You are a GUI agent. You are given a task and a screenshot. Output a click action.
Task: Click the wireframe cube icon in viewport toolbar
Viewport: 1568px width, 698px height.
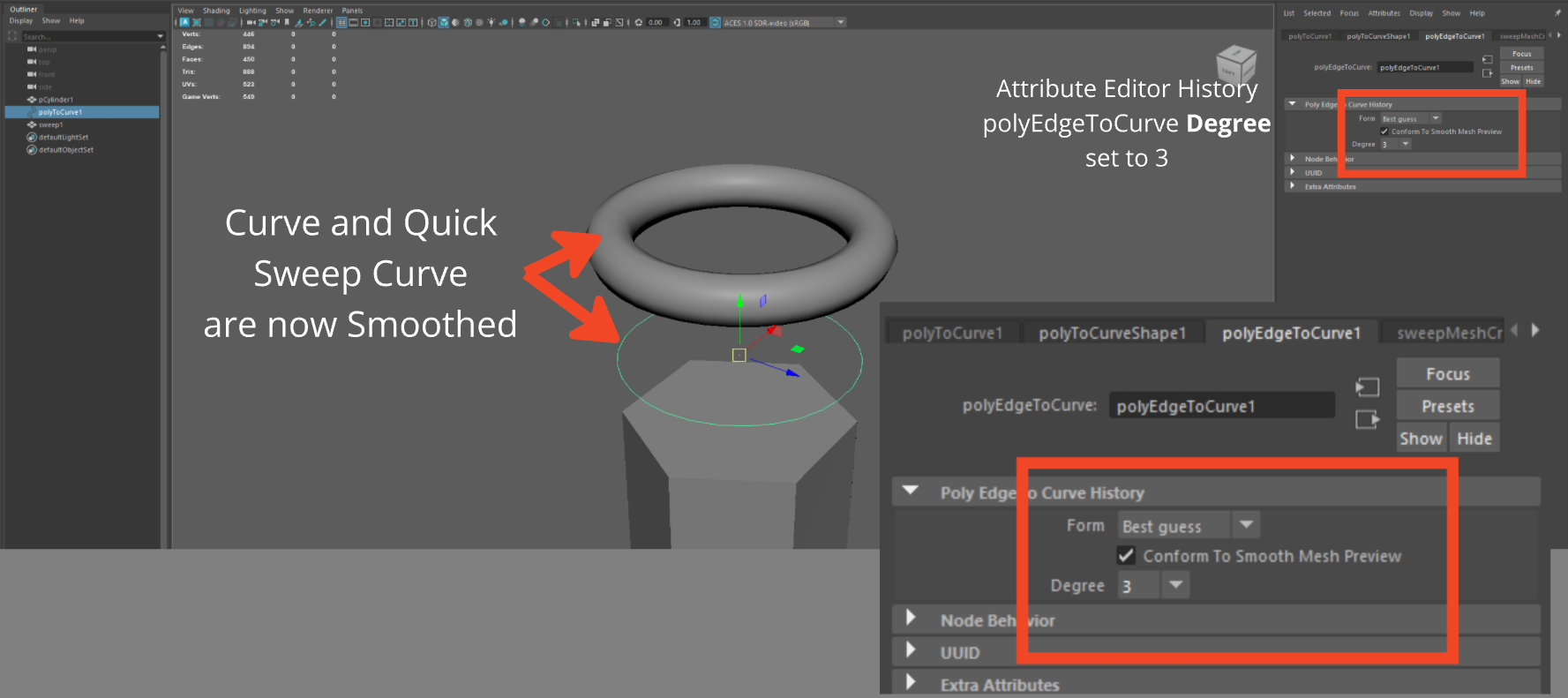pos(432,23)
